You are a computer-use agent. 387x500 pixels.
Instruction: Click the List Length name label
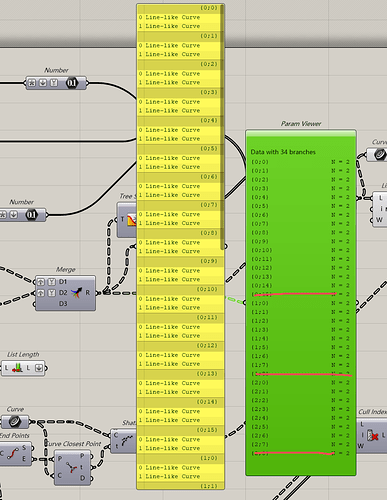point(23,354)
